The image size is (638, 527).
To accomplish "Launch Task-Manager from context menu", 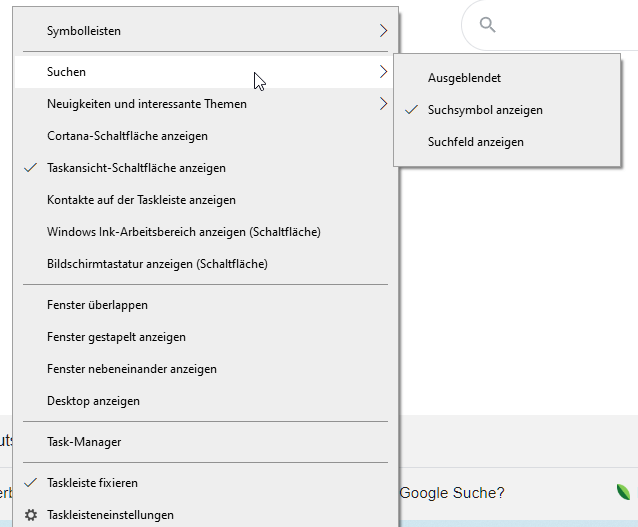I will point(205,442).
